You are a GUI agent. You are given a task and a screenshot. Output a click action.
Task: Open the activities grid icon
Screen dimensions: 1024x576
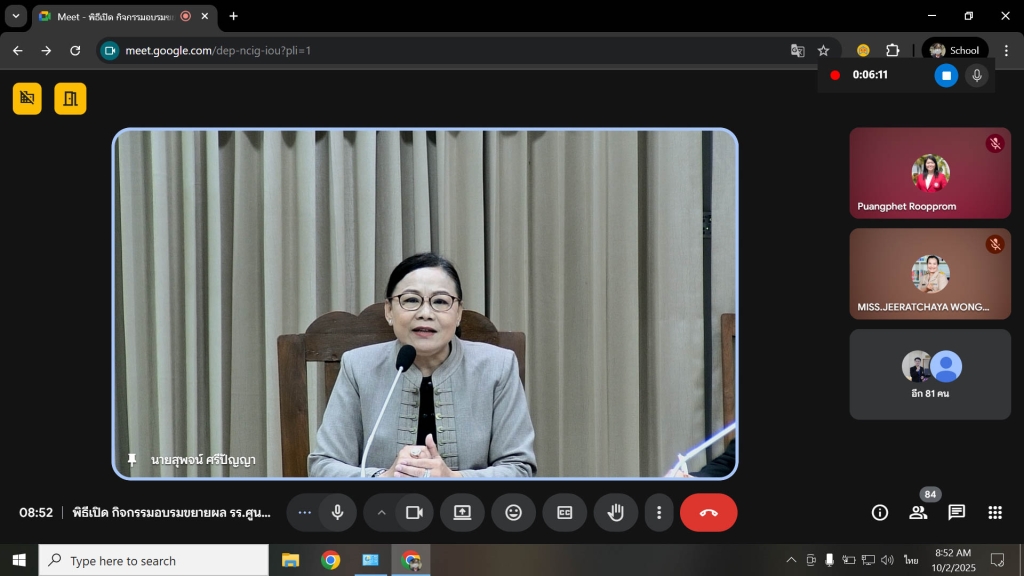(x=995, y=512)
